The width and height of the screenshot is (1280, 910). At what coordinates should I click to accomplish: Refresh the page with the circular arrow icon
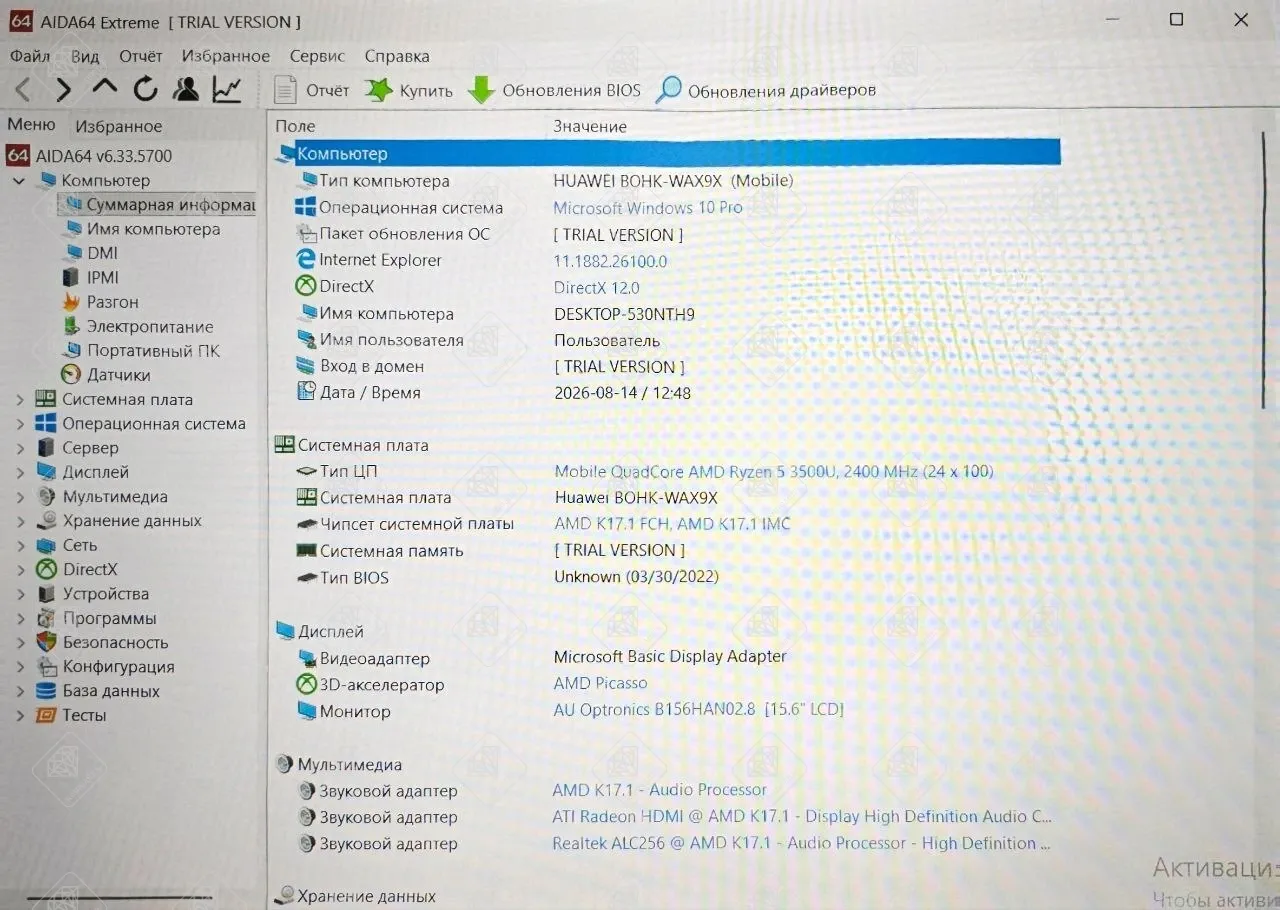146,90
